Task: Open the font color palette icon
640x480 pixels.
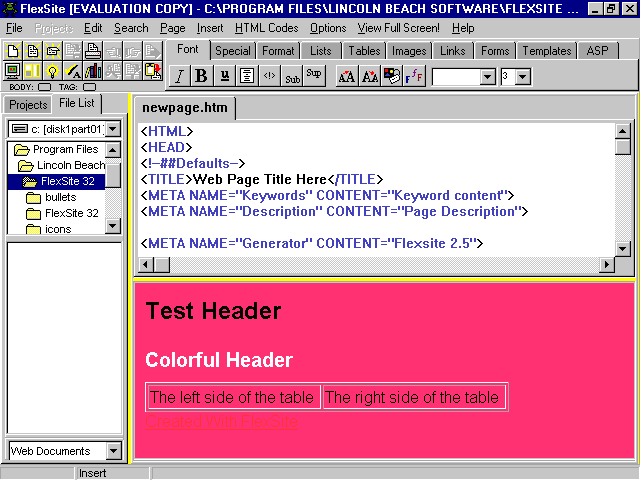Action: click(392, 76)
